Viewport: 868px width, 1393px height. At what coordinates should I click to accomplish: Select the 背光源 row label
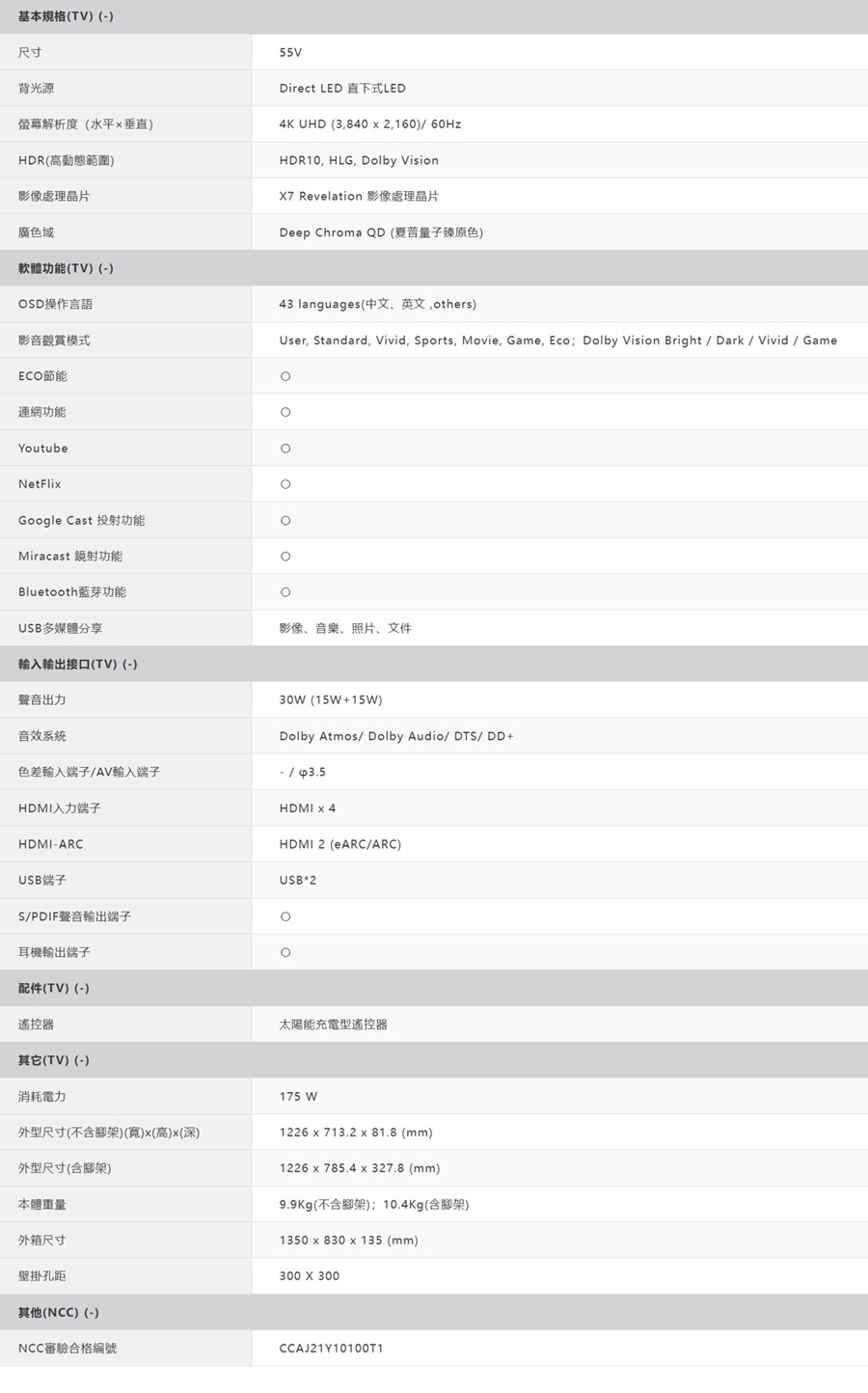pyautogui.click(x=36, y=88)
